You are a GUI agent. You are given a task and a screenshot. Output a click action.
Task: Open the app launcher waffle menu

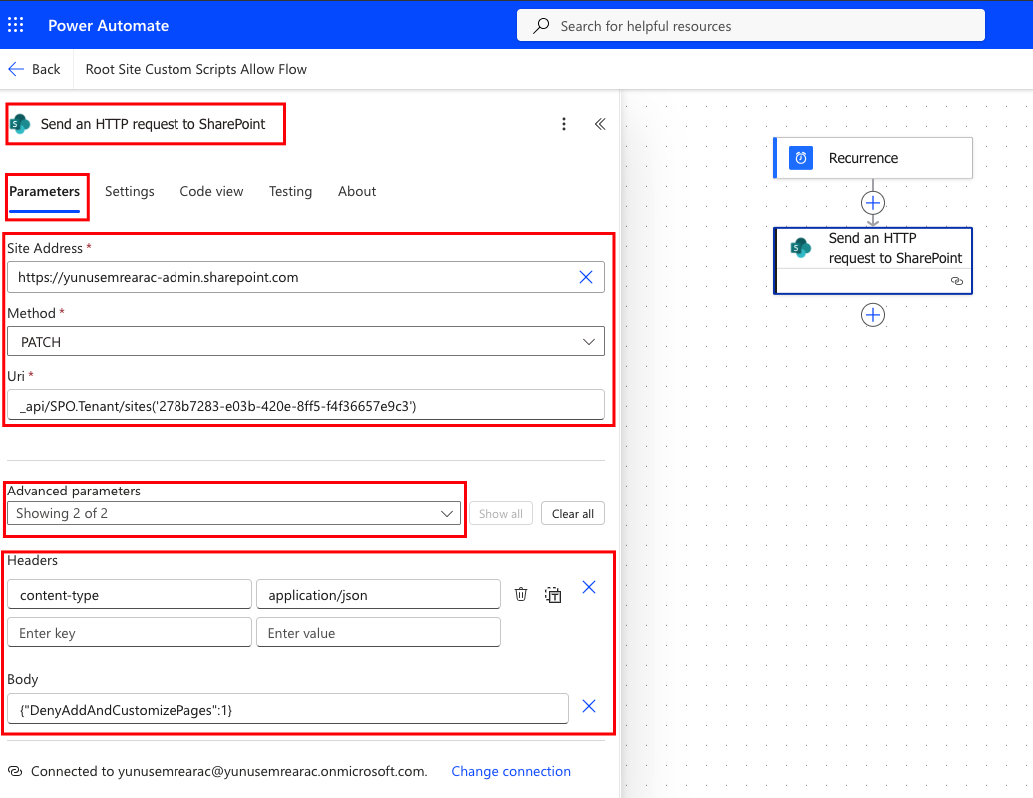16,25
